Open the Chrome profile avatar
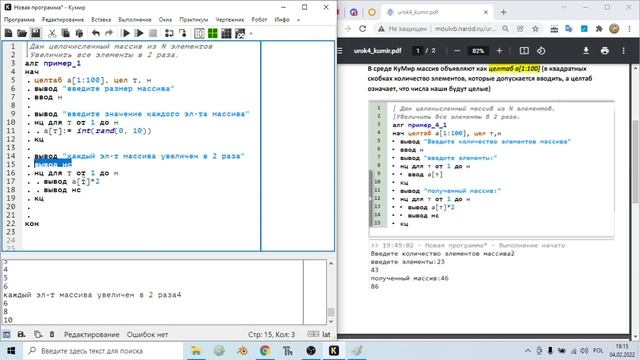This screenshot has height=360, width=640. pyautogui.click(x=614, y=29)
